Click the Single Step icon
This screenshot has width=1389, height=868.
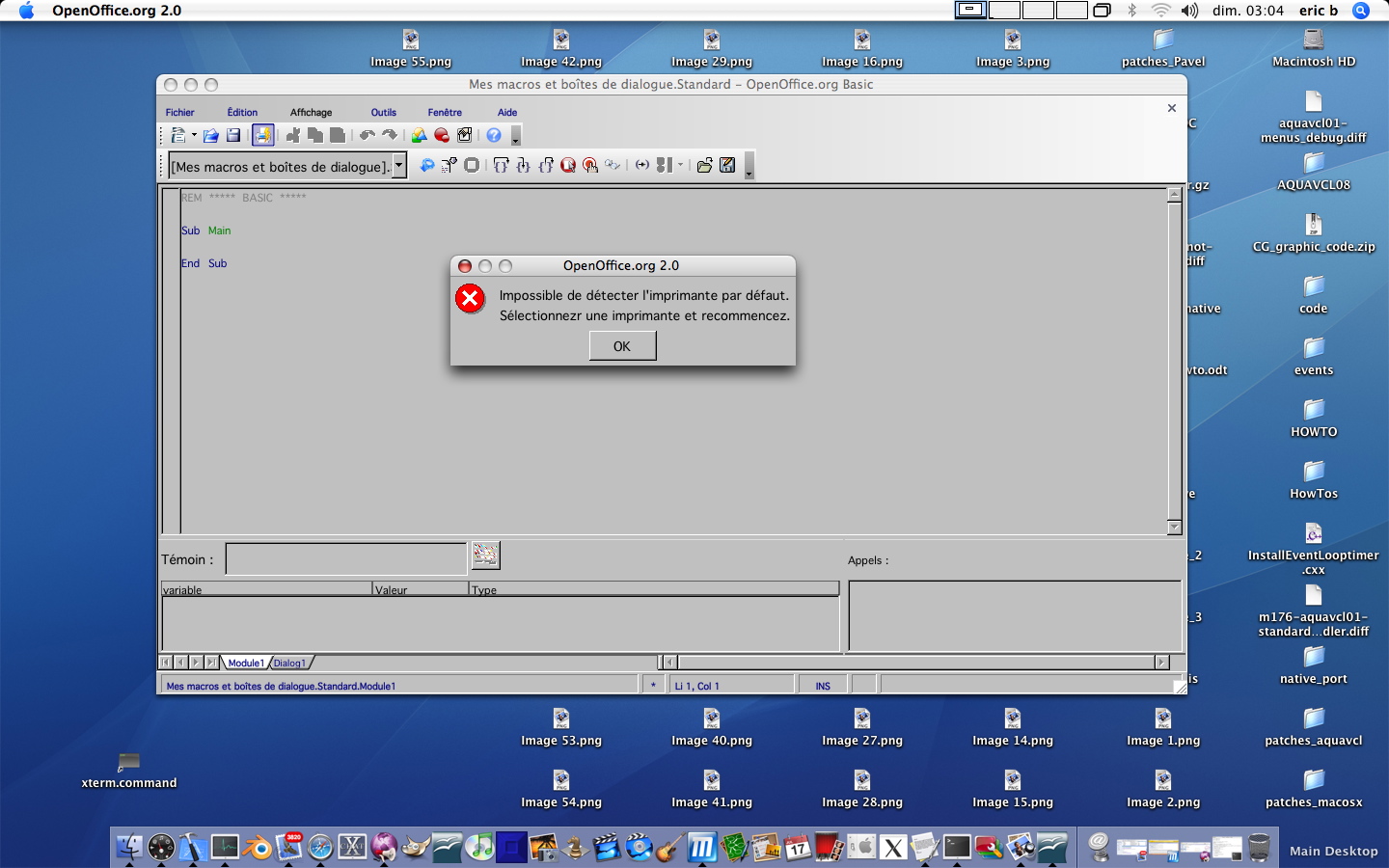click(524, 166)
